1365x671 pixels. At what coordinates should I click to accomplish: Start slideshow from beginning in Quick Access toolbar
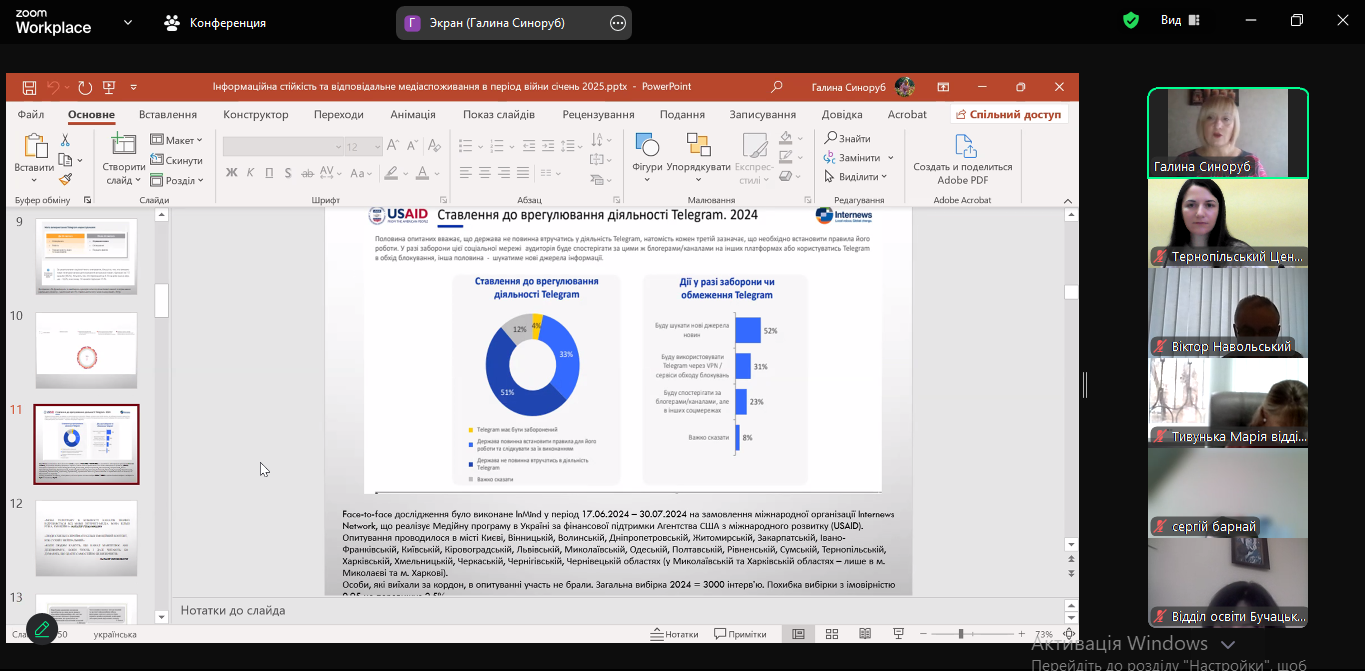pos(109,87)
